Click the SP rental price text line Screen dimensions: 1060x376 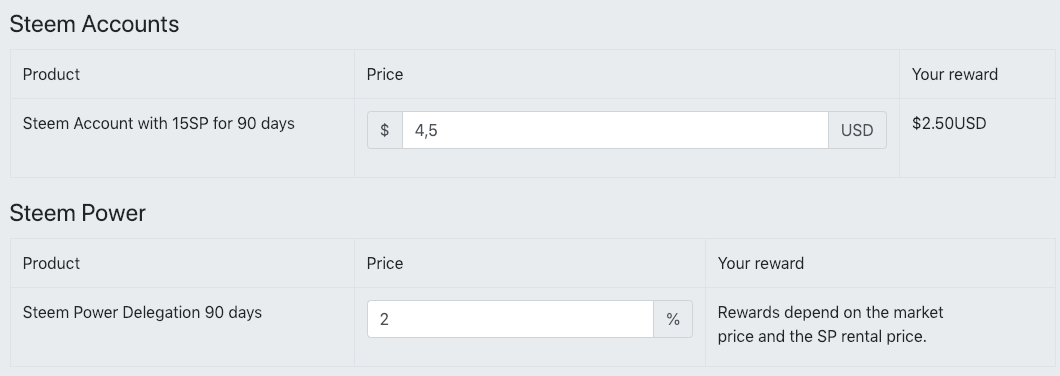(x=822, y=336)
